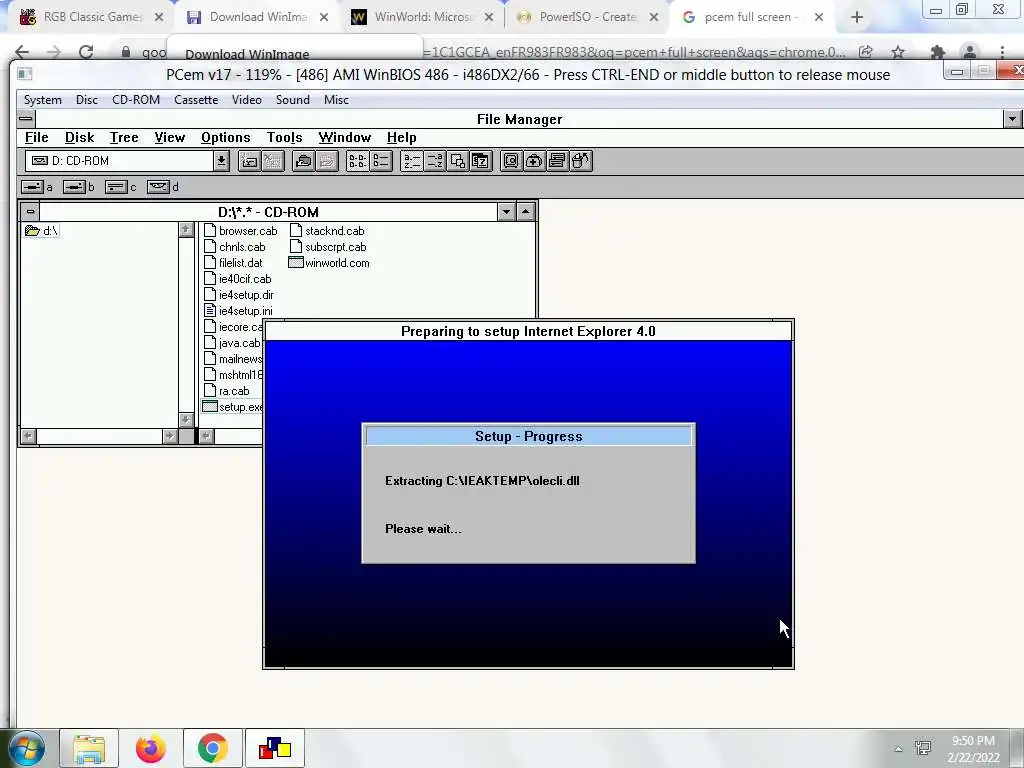Open the Tree menu in File Manager

click(124, 138)
